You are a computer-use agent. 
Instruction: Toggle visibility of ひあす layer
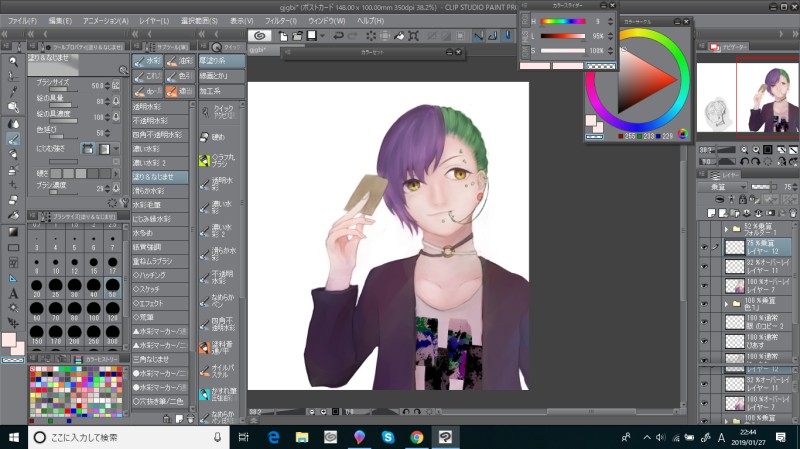pyautogui.click(x=704, y=341)
